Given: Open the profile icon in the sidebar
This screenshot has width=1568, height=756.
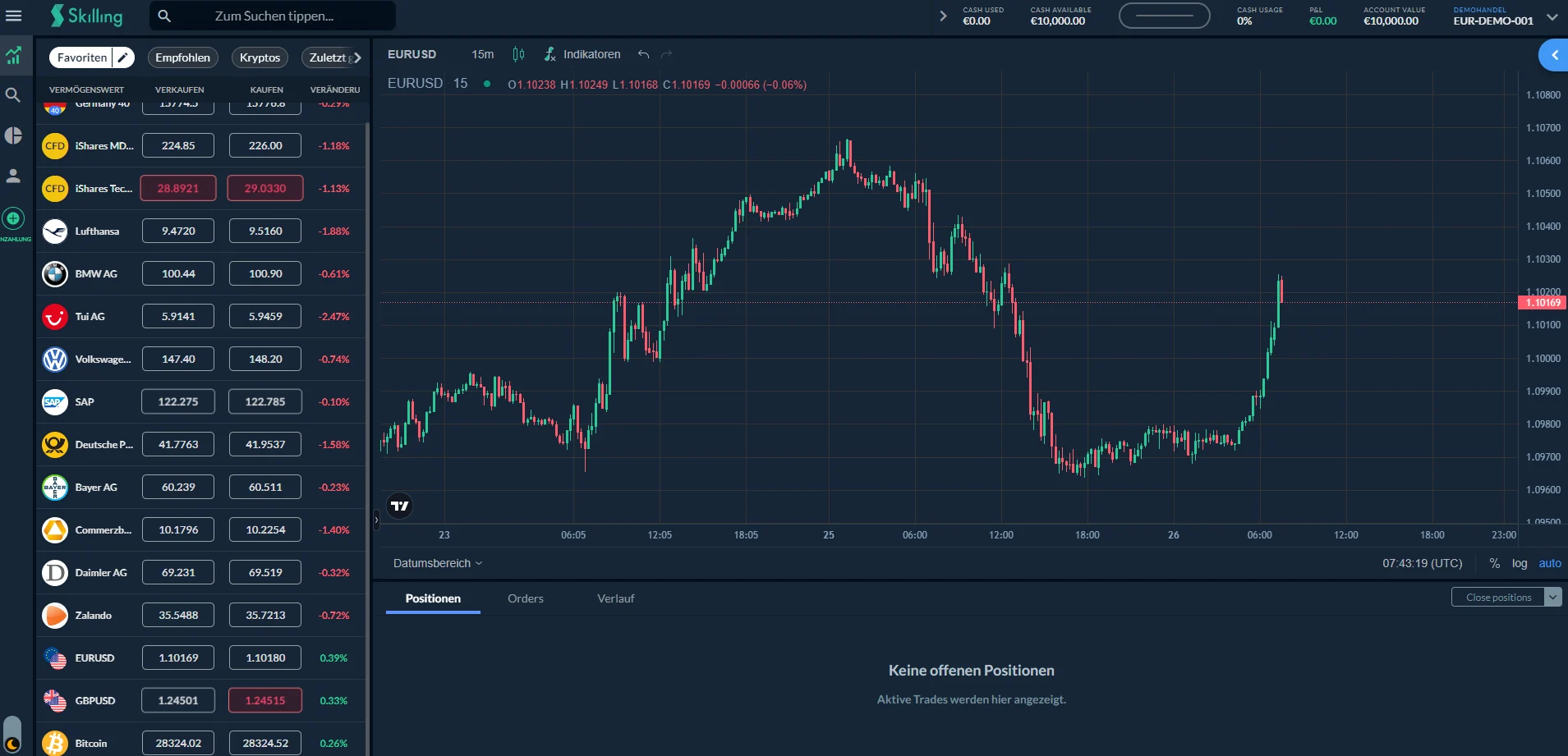Looking at the screenshot, I should coord(13,174).
